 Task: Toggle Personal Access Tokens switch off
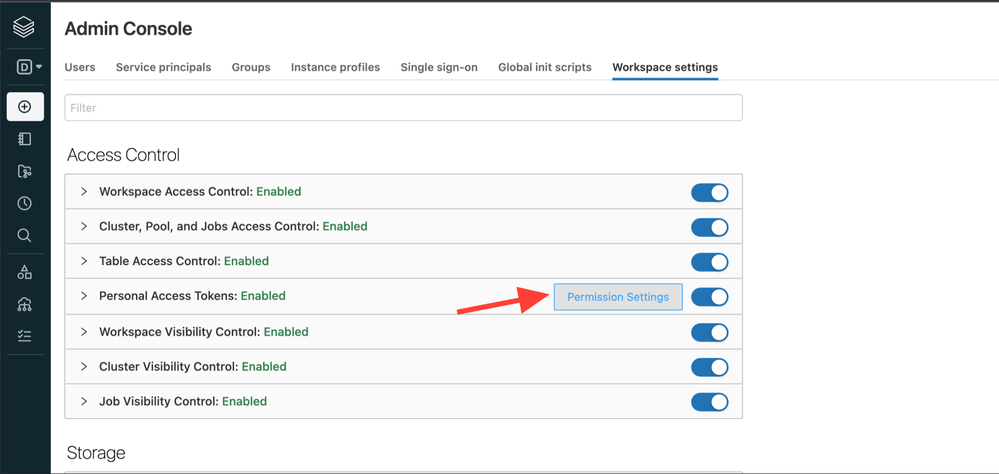point(709,297)
